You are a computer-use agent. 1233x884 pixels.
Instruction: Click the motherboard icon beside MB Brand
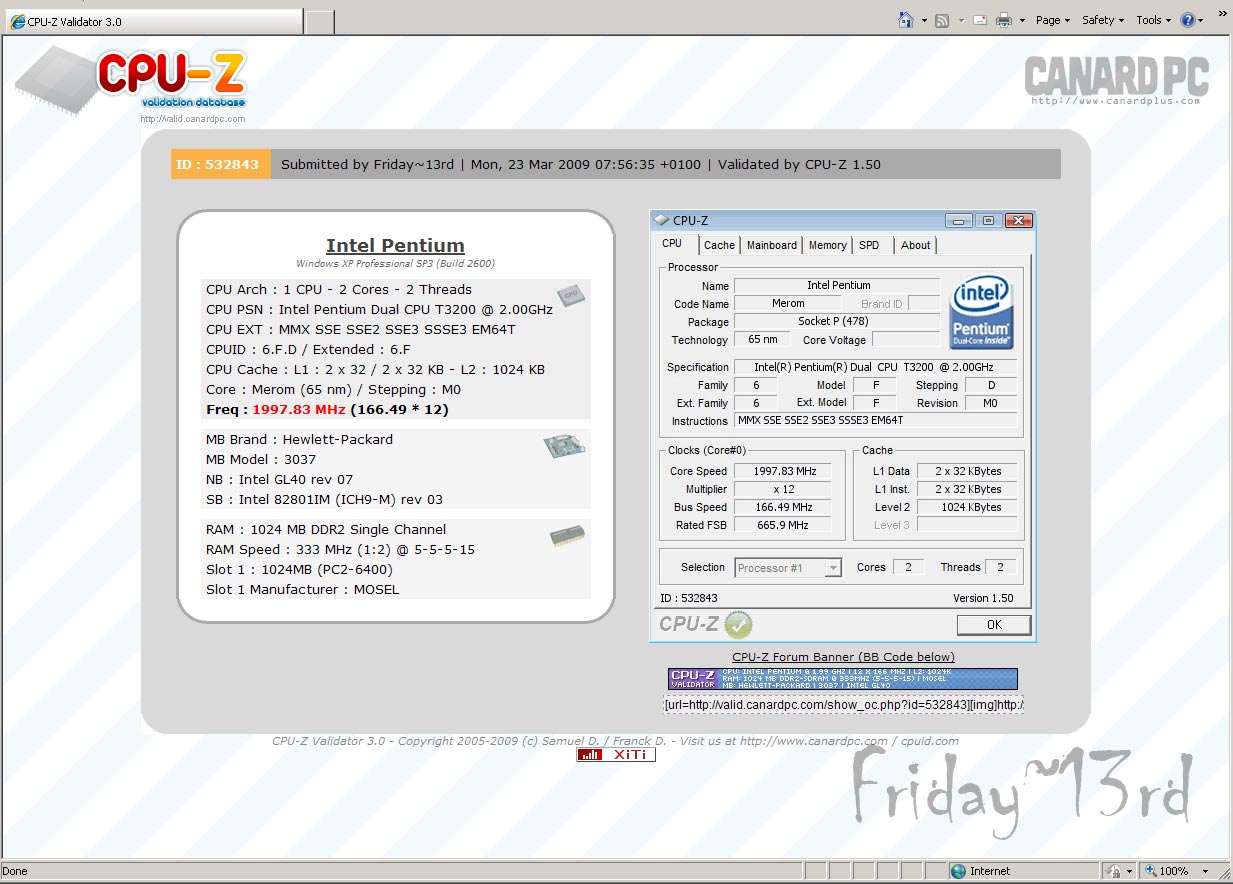pos(565,446)
